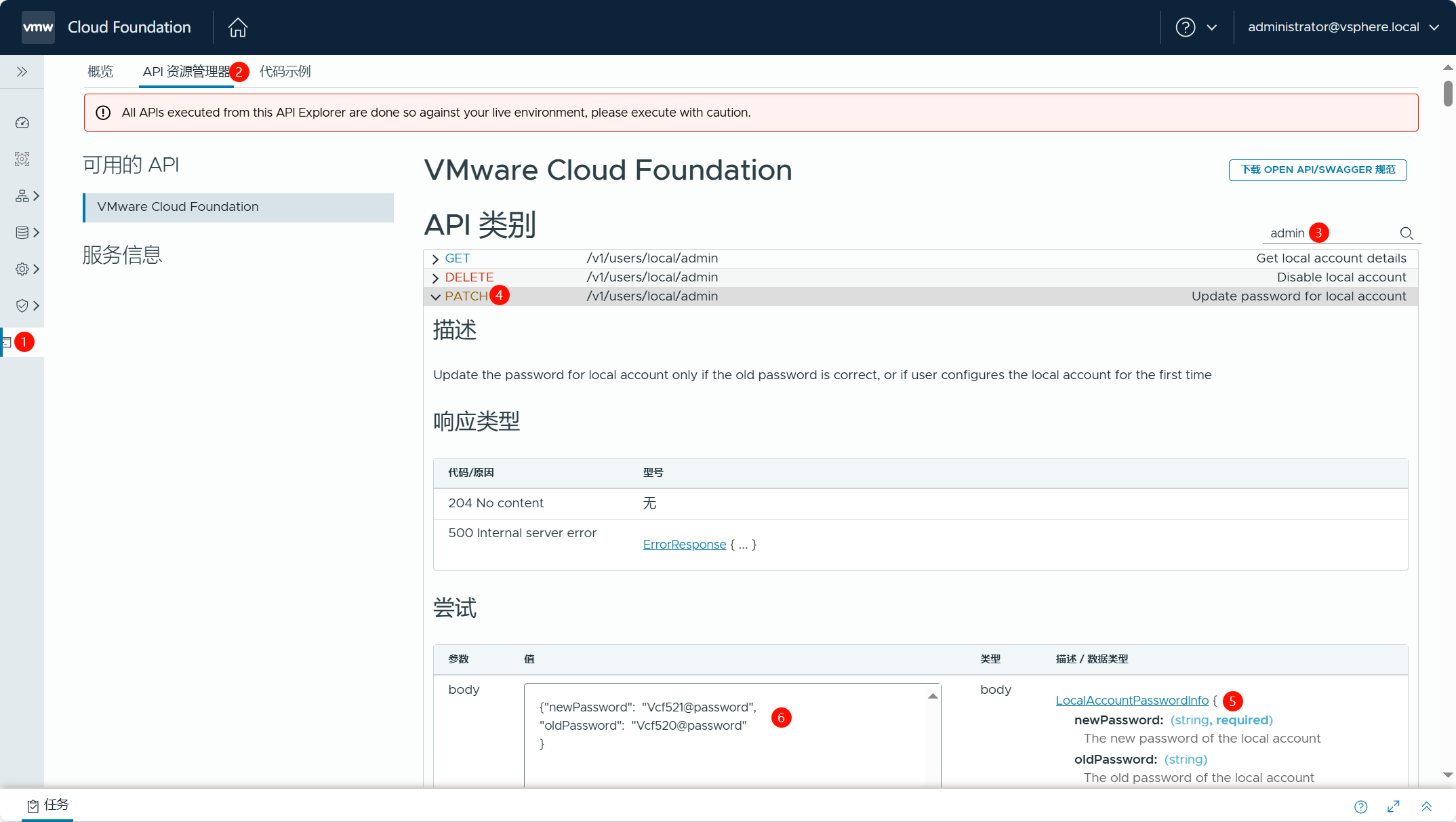Click the 代码/原因 column header
The width and height of the screenshot is (1456, 822).
471,473
